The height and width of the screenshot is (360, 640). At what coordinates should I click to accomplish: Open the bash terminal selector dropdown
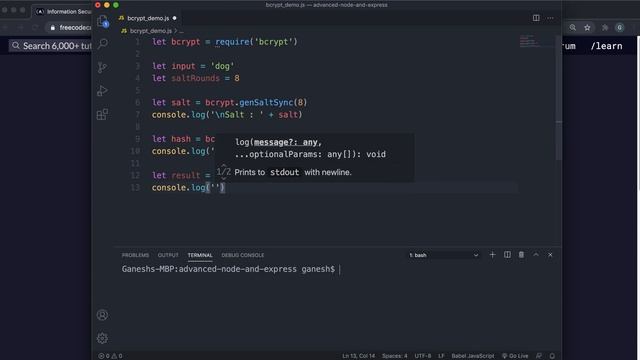[x=443, y=255]
